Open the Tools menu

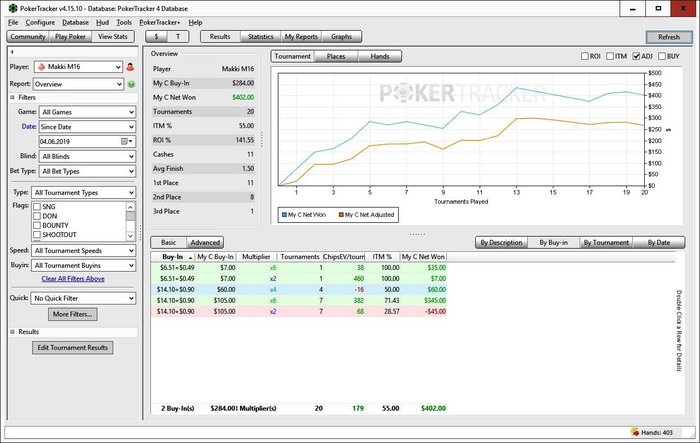124,22
